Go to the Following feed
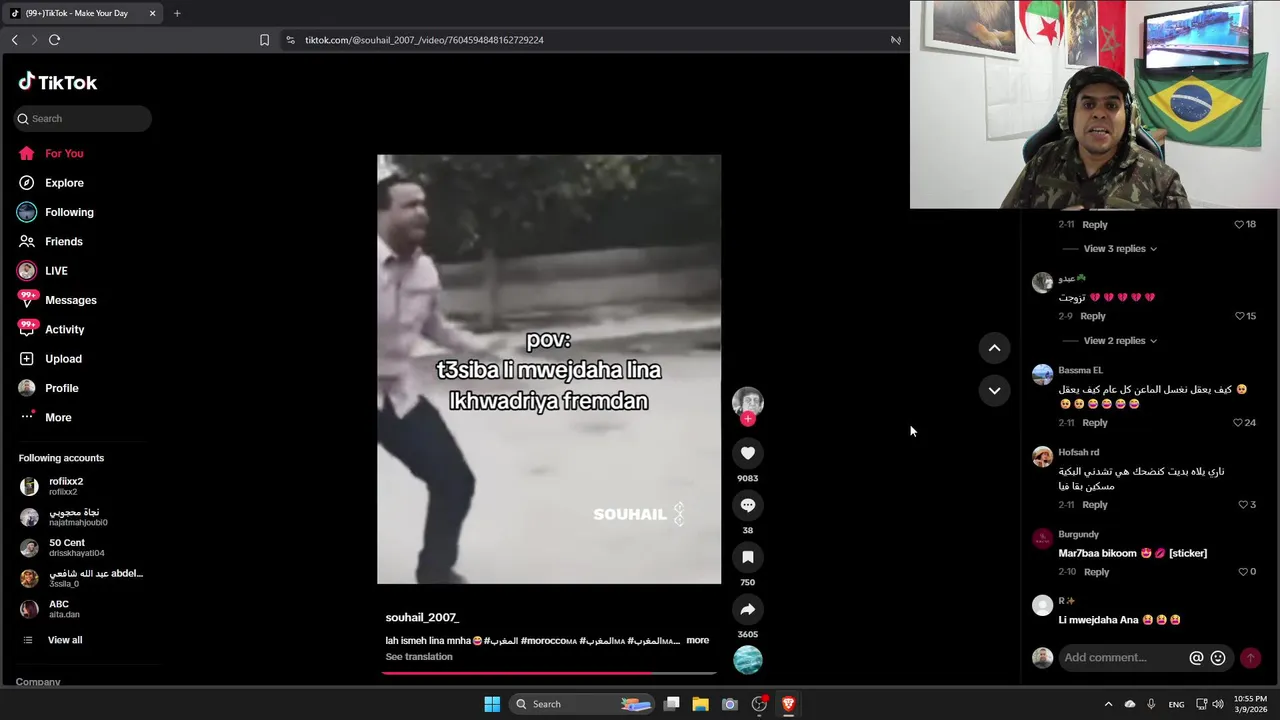 coord(55,212)
